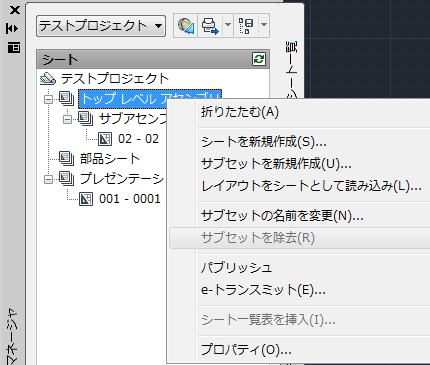Click the プレゼンテーション subset icon
This screenshot has width=430, height=365.
point(67,179)
